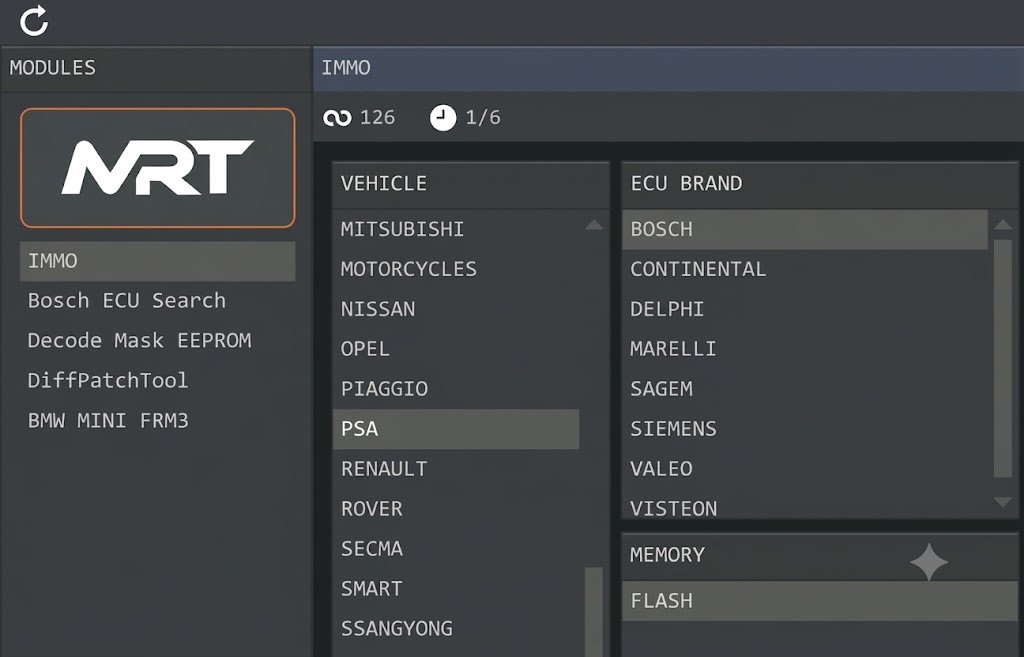The width and height of the screenshot is (1024, 657).
Task: Choose SMART vehicle
Action: click(456, 588)
